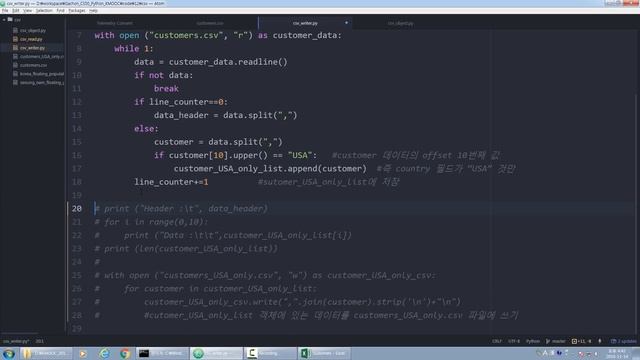Click line number 20 in gutter

77,209
